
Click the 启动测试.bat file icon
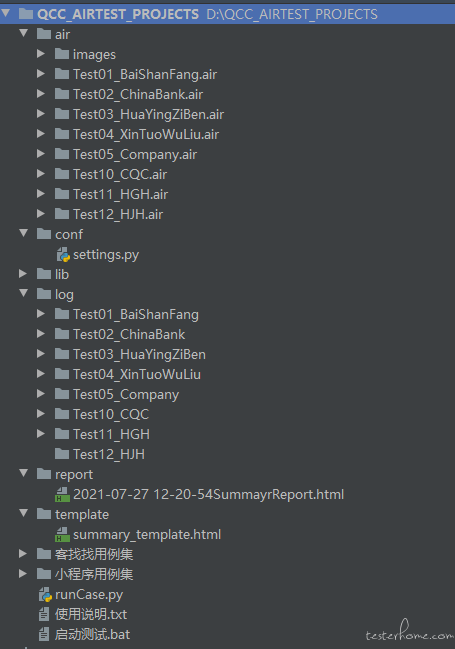(44, 634)
